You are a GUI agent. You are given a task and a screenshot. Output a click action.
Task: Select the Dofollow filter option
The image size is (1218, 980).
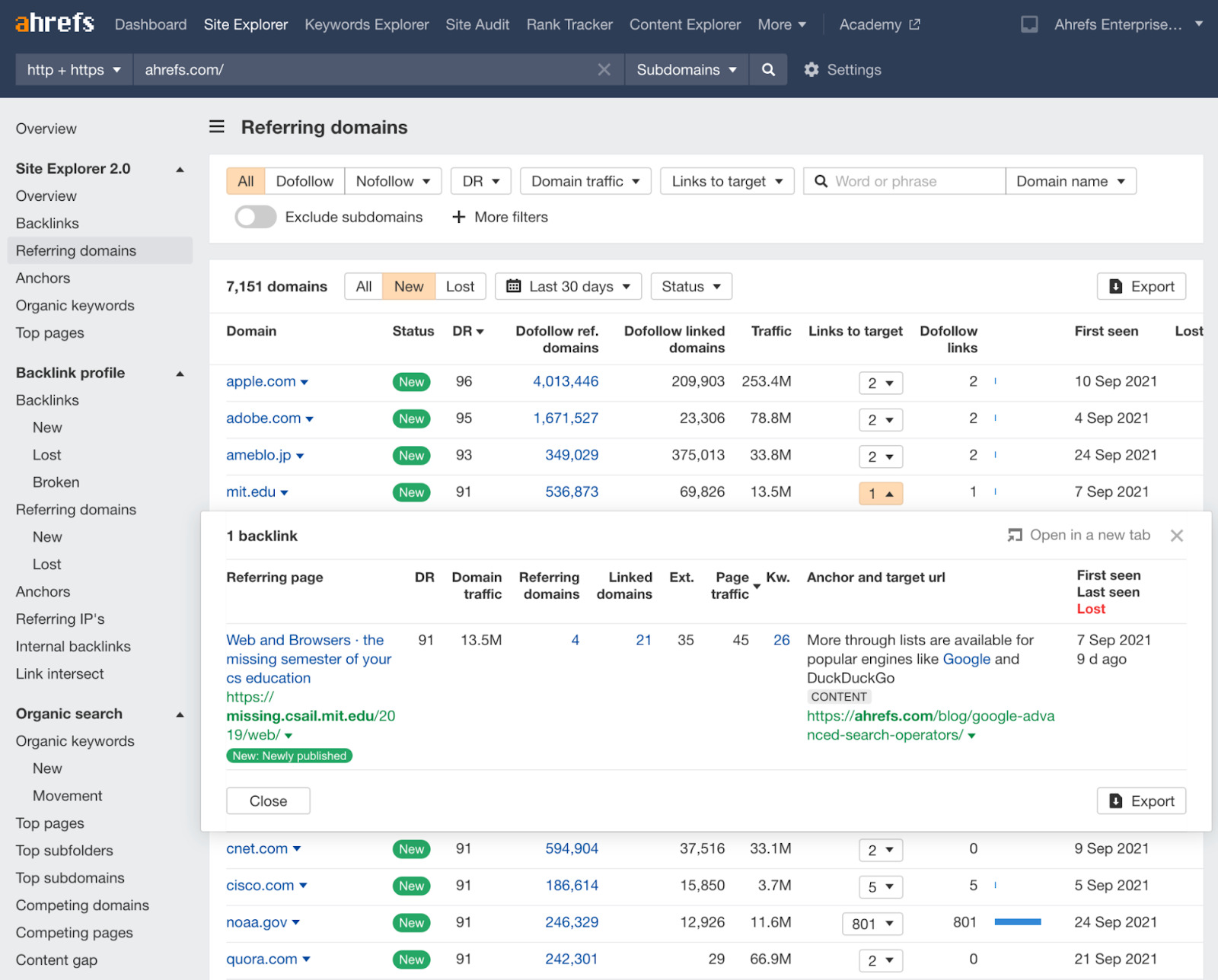click(304, 181)
